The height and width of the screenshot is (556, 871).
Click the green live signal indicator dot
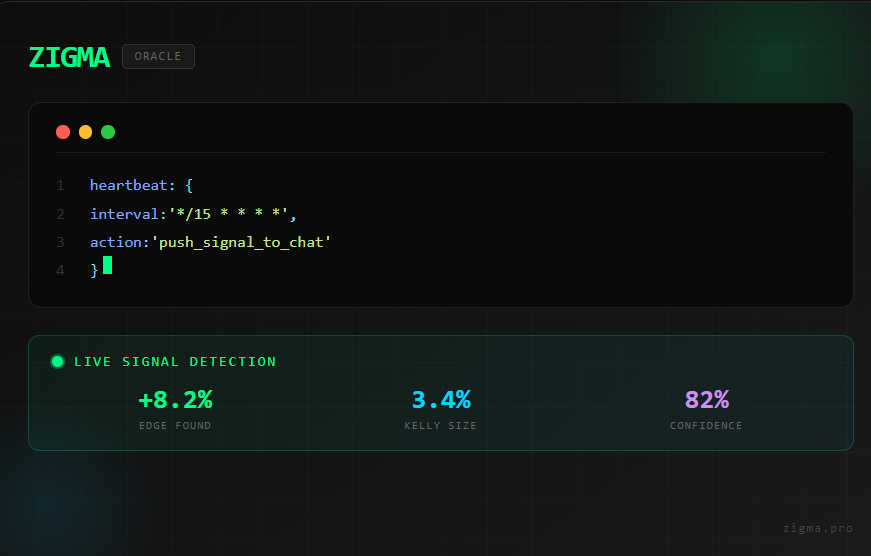[x=57, y=362]
